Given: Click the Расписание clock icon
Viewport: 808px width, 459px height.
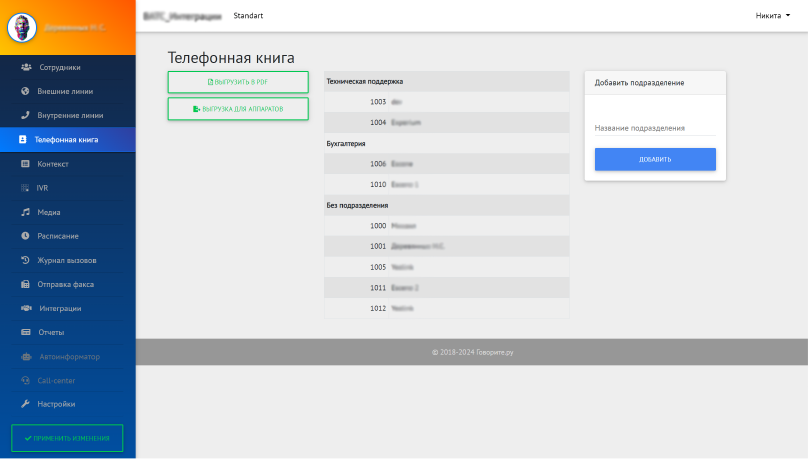Looking at the screenshot, I should pos(25,236).
